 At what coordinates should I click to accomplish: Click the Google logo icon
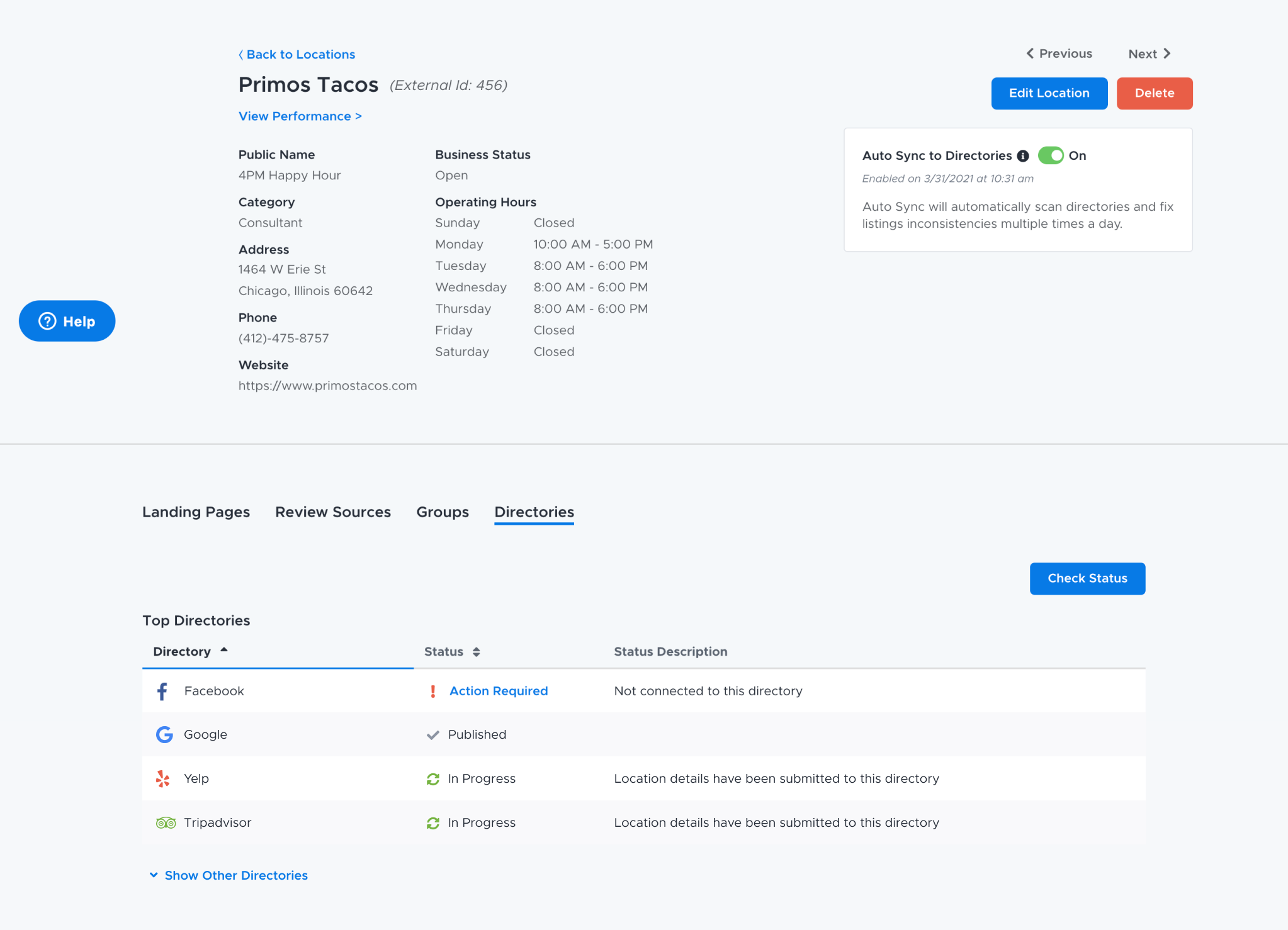click(164, 734)
